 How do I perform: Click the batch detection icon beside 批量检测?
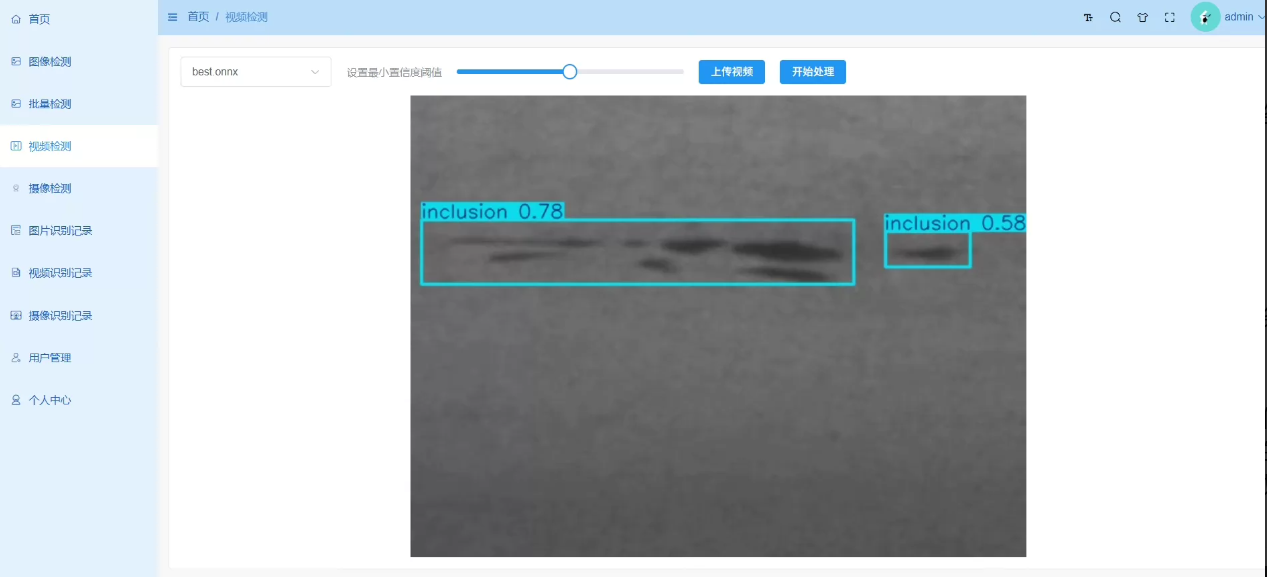coord(16,104)
